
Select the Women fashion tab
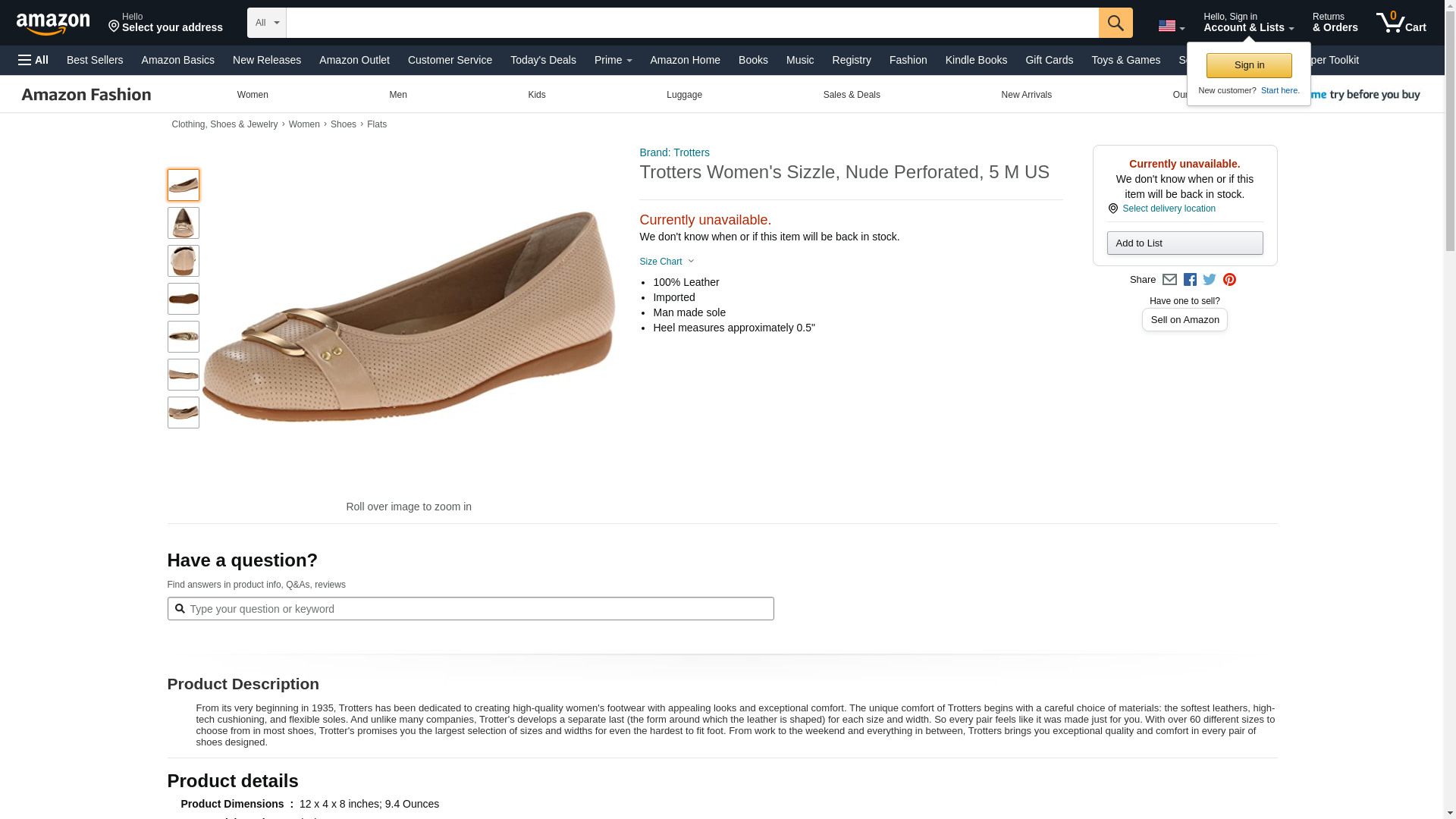click(x=253, y=95)
